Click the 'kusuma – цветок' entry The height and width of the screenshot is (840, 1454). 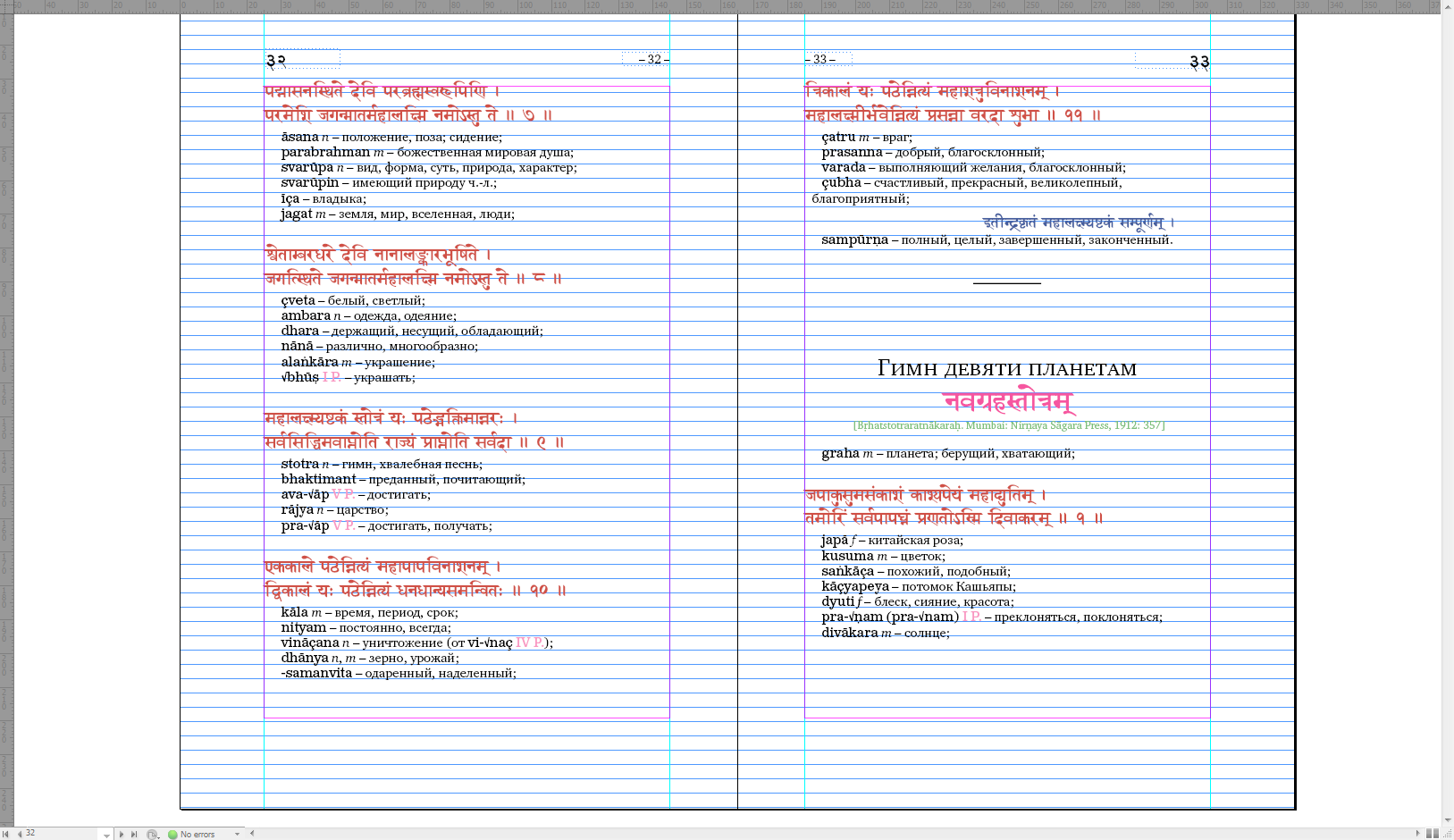point(883,556)
